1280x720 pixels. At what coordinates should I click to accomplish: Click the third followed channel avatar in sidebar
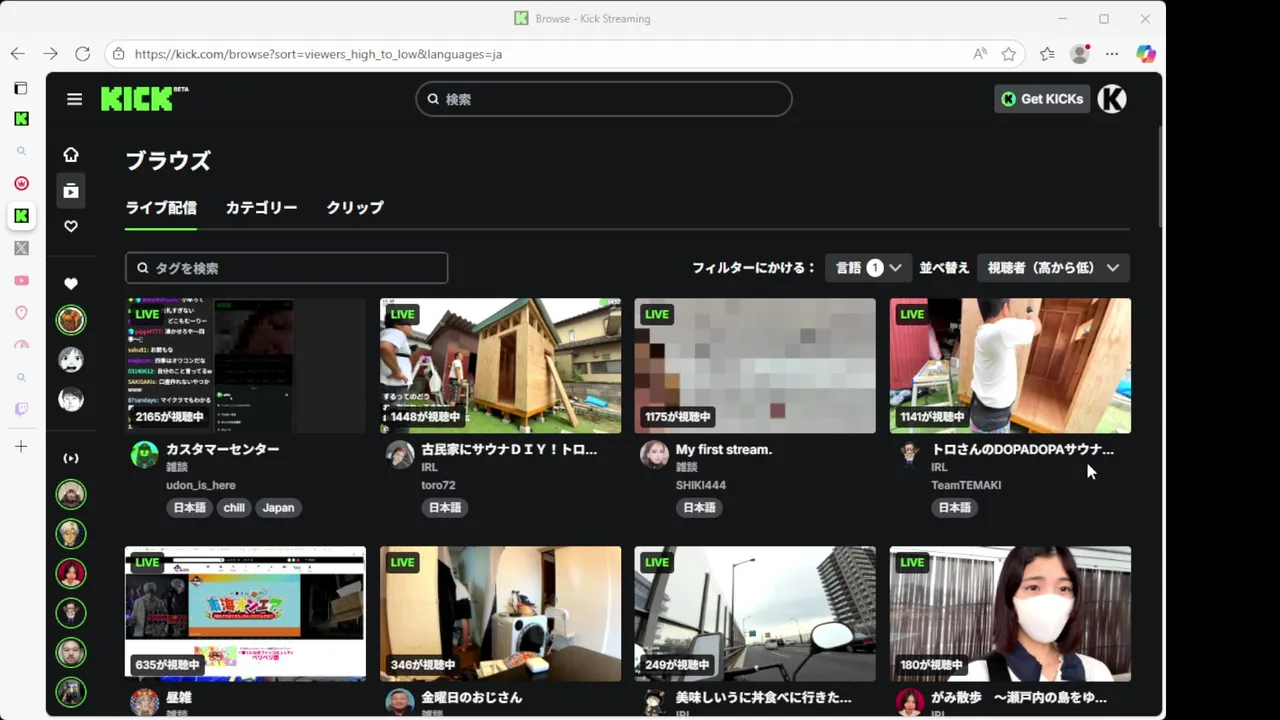(x=71, y=400)
